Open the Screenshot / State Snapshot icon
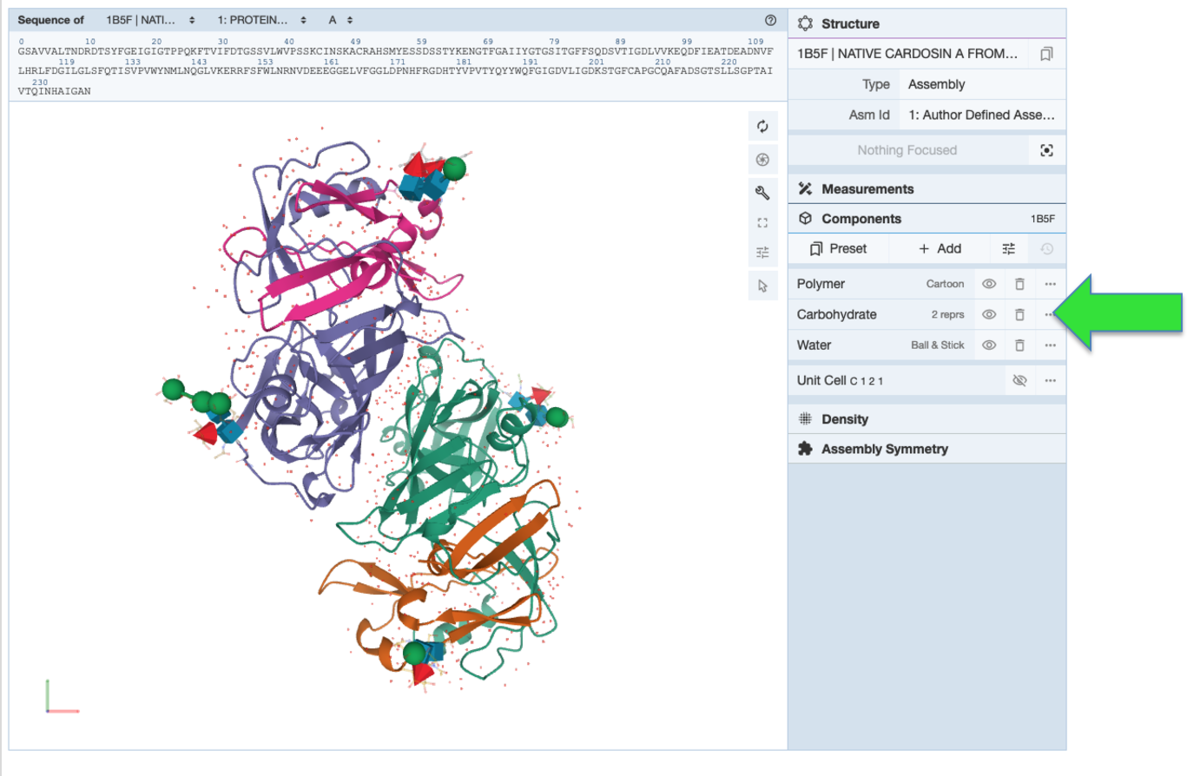 tap(762, 159)
